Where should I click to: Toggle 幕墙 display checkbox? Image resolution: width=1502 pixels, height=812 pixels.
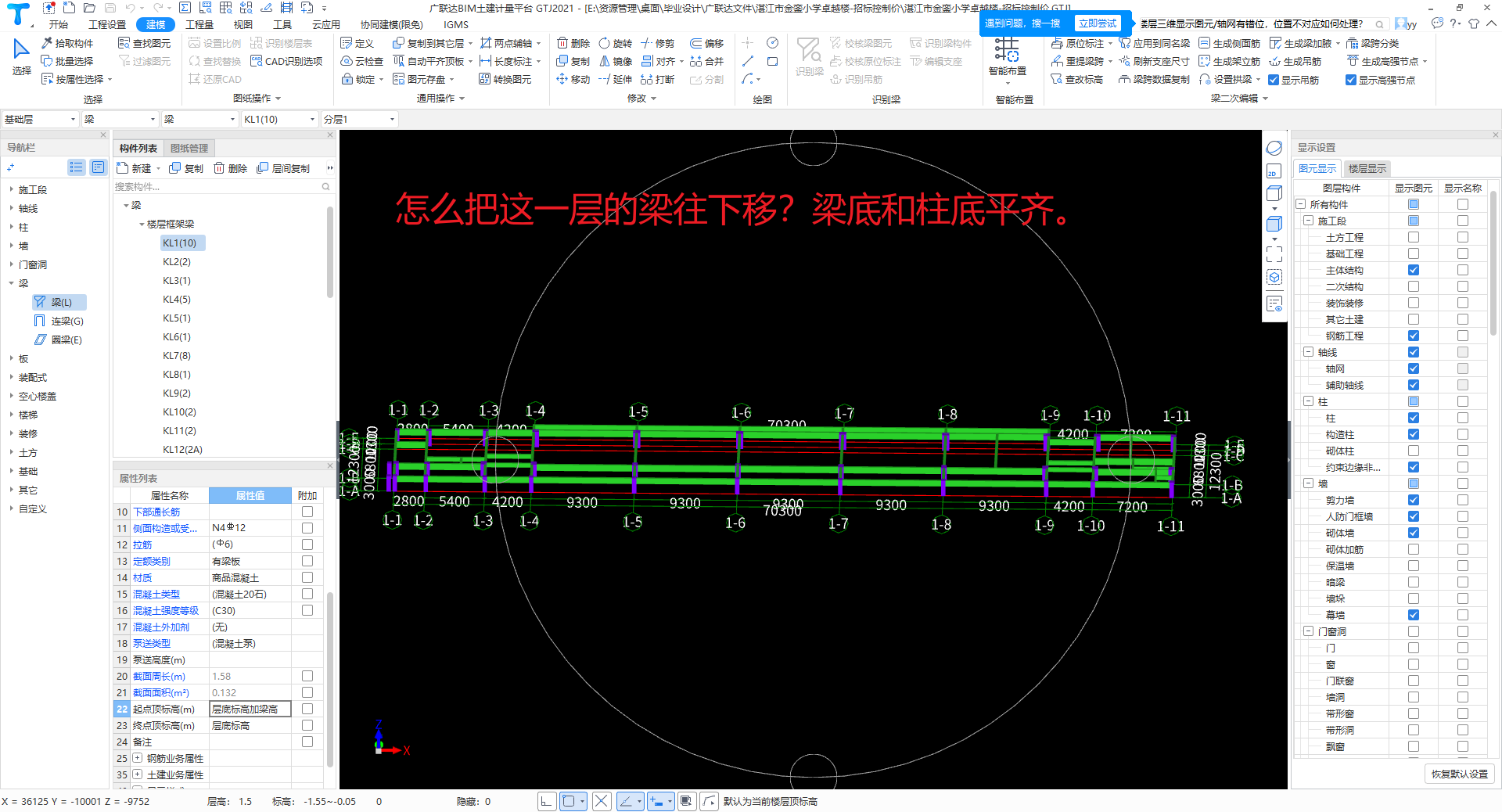[1414, 615]
